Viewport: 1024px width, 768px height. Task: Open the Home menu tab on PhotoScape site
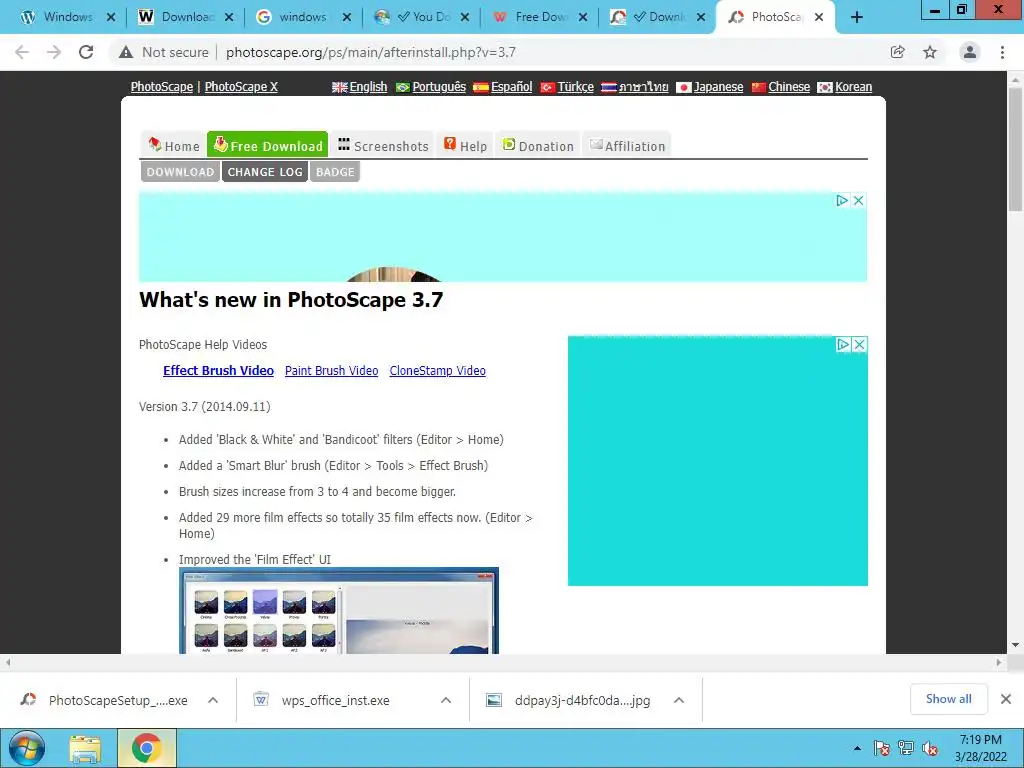(174, 146)
